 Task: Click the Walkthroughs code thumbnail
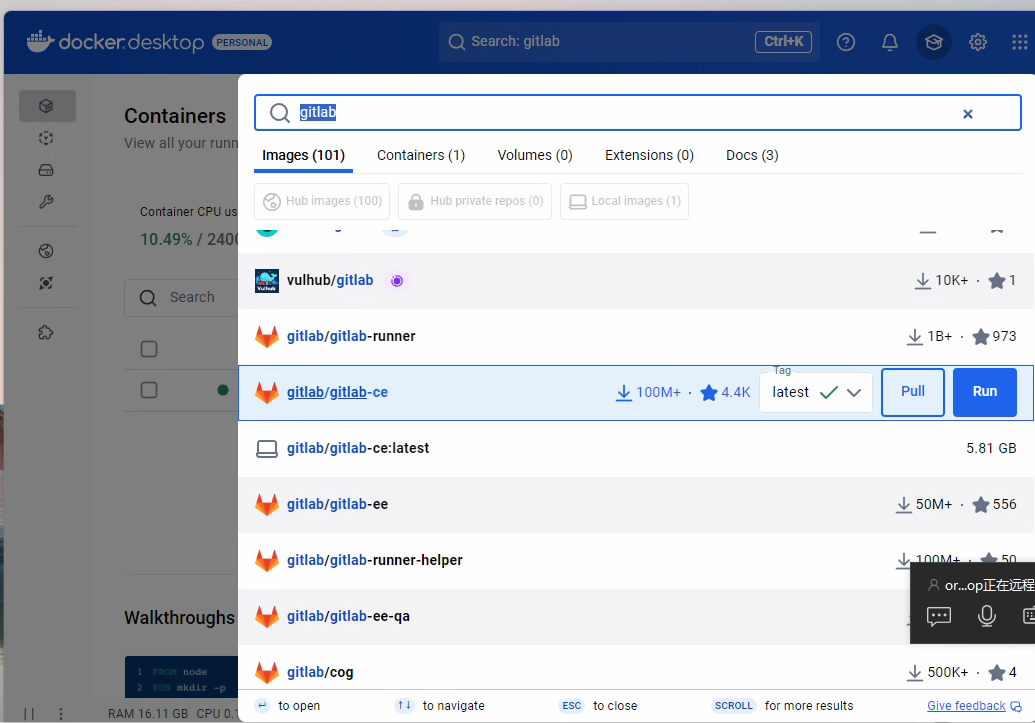point(182,677)
